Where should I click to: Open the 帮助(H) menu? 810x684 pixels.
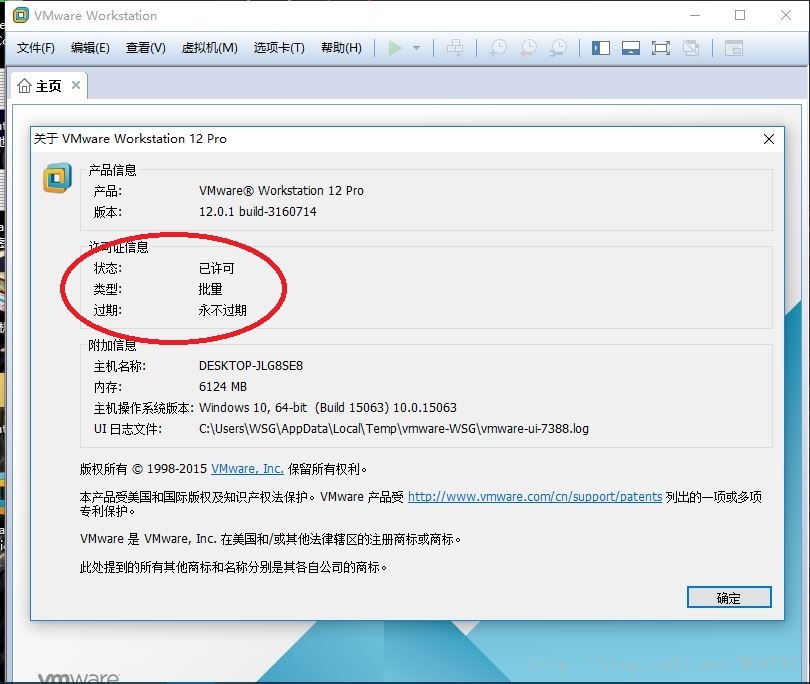click(341, 48)
